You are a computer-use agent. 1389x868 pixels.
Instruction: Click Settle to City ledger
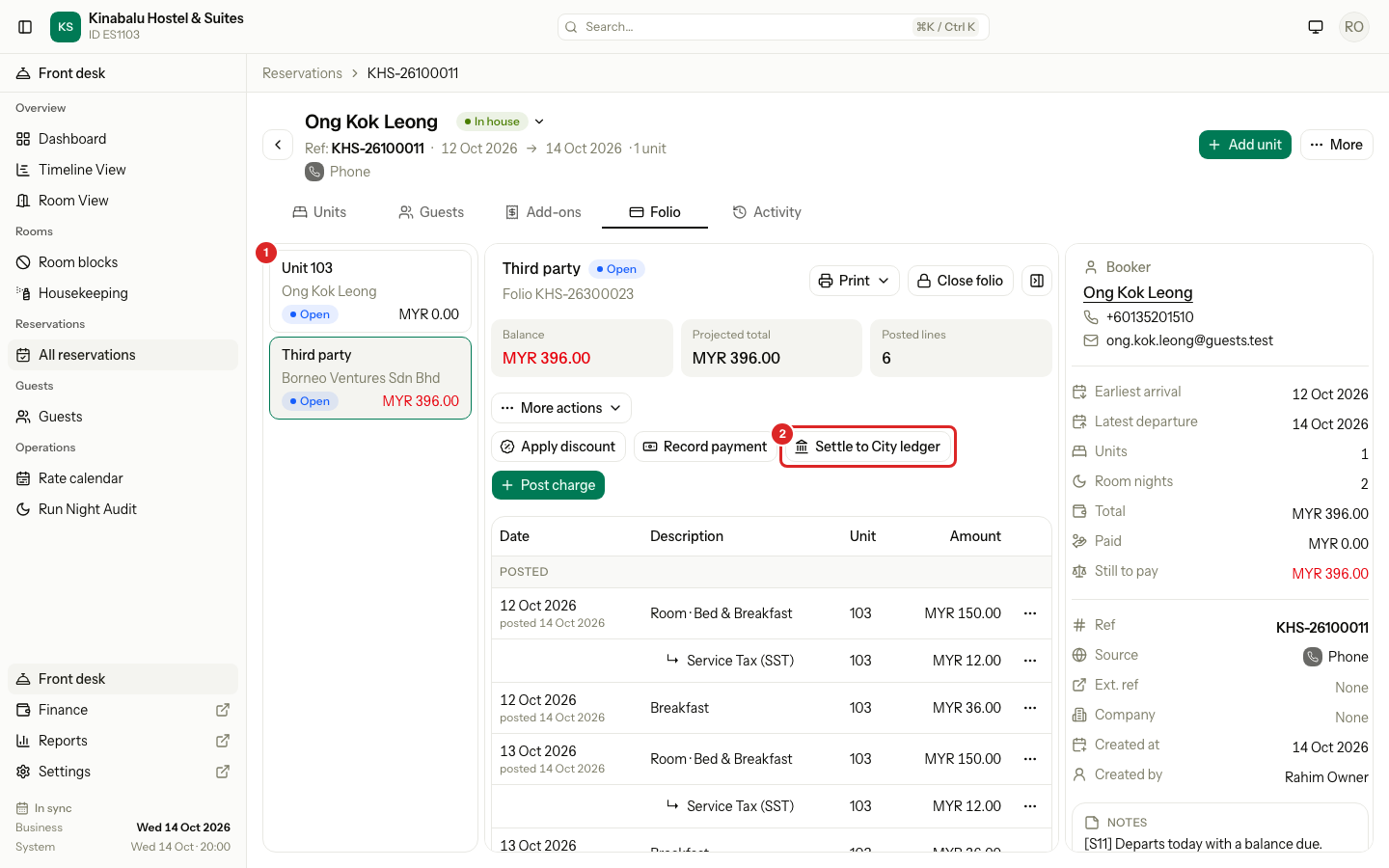(868, 447)
